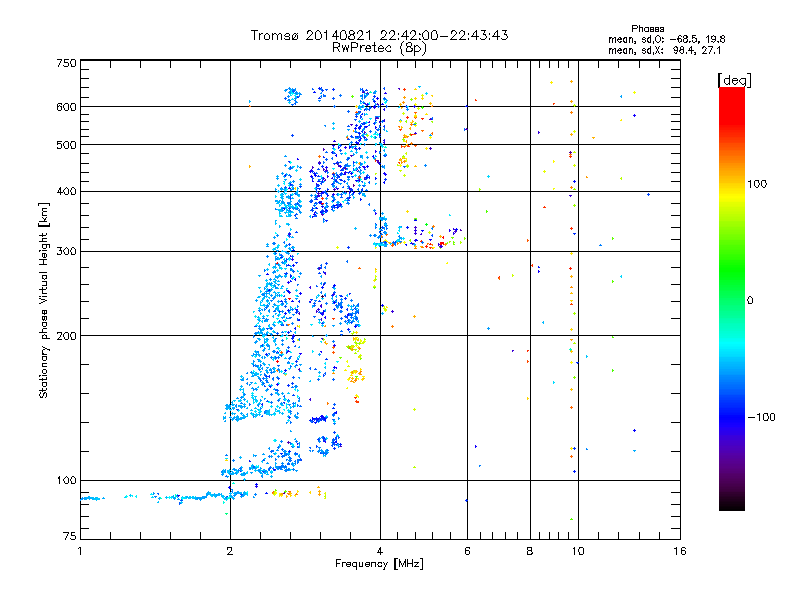Click x-axis tick label '4'
This screenshot has width=800, height=600.
coord(380,551)
